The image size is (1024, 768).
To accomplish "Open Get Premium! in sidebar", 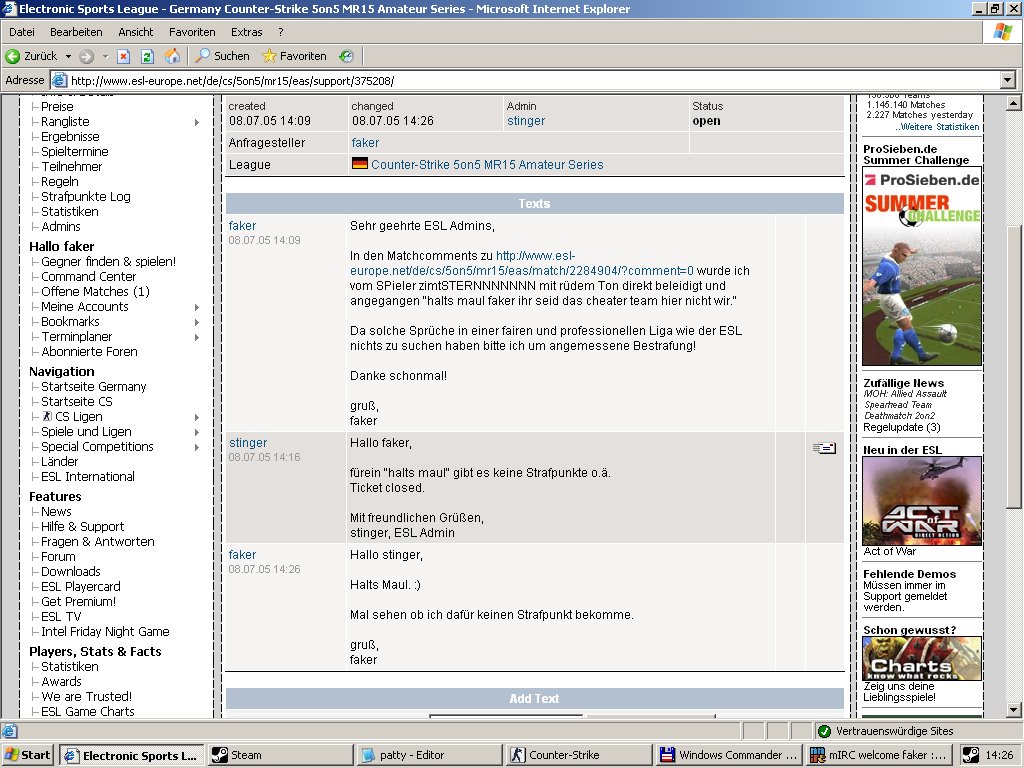I will (x=78, y=602).
